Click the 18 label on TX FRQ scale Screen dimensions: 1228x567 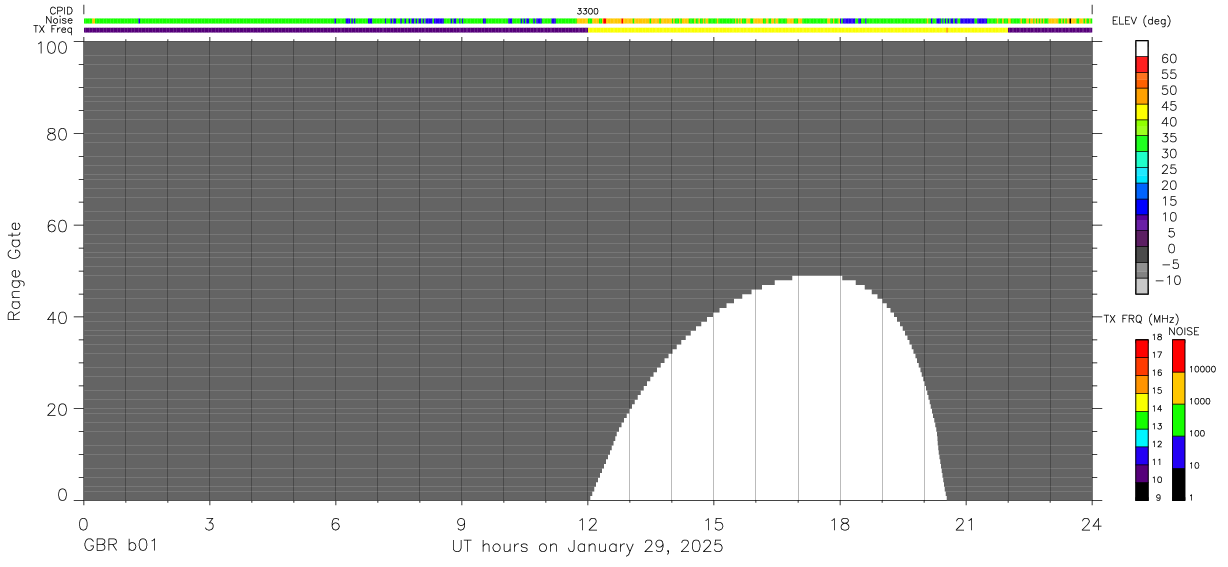coord(1157,338)
